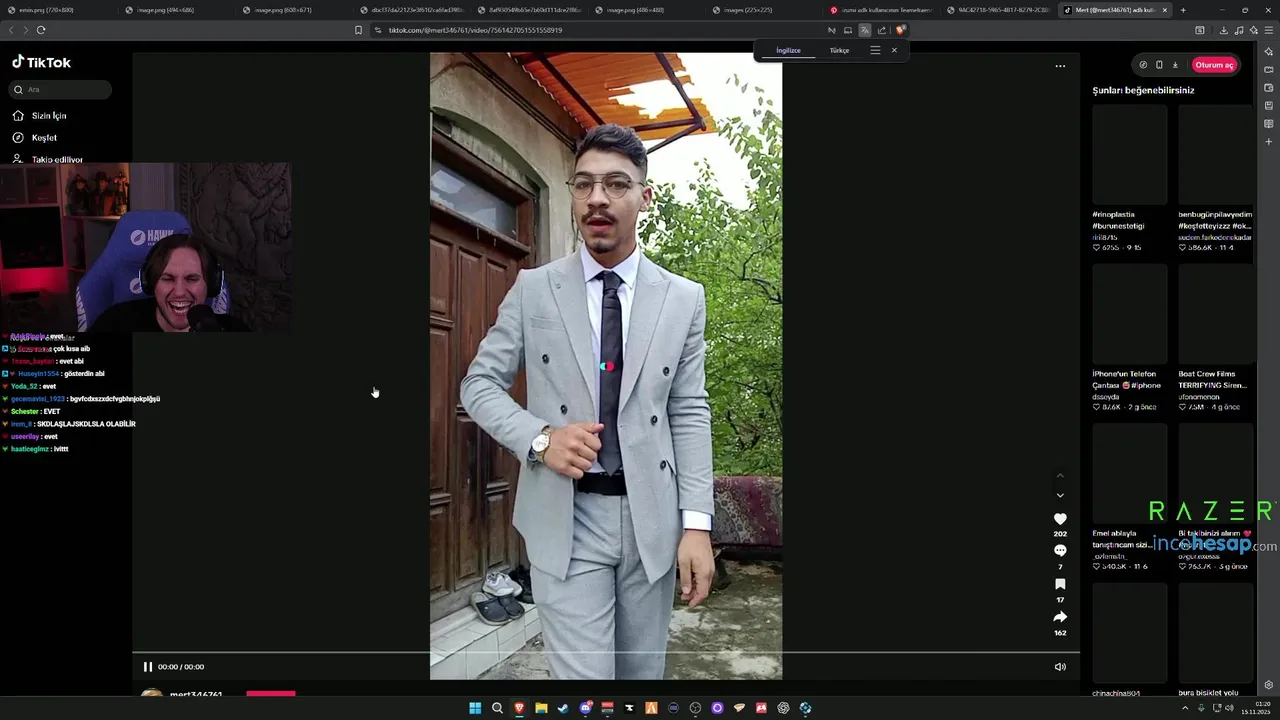The height and width of the screenshot is (720, 1280).
Task: Click the Ara search field
Action: (x=60, y=90)
